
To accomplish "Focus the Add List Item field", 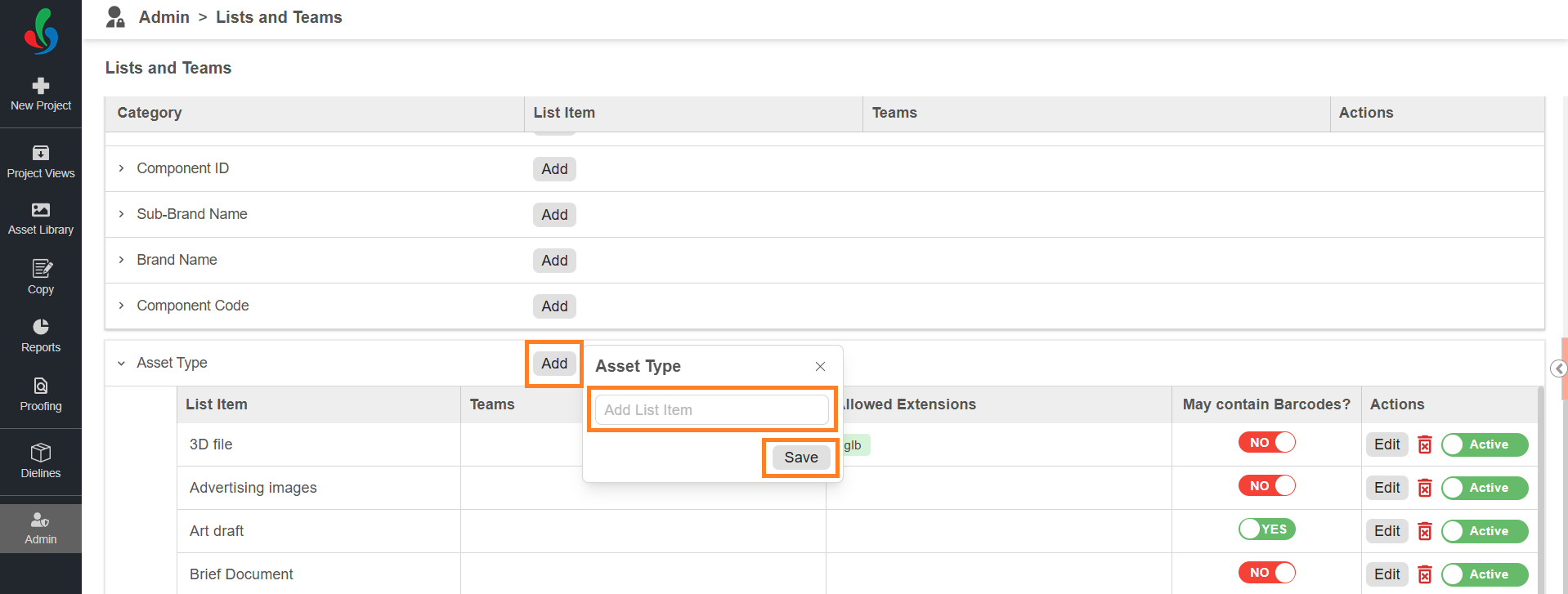I will coord(712,410).
